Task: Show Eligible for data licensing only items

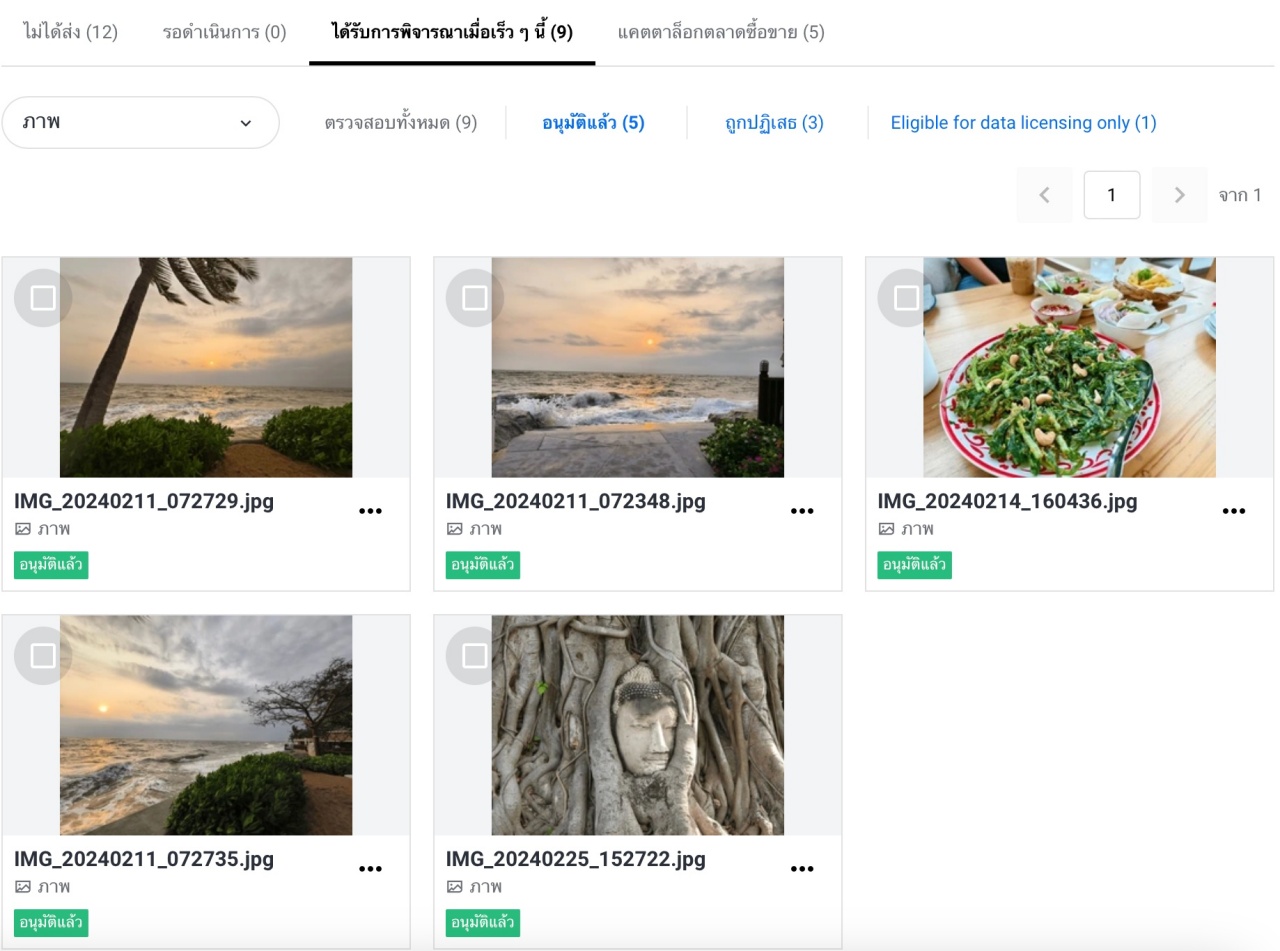Action: coord(1023,123)
